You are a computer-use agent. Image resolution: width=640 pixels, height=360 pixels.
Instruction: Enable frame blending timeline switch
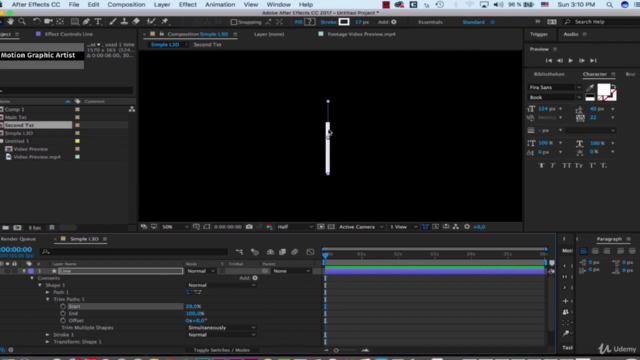click(x=282, y=252)
